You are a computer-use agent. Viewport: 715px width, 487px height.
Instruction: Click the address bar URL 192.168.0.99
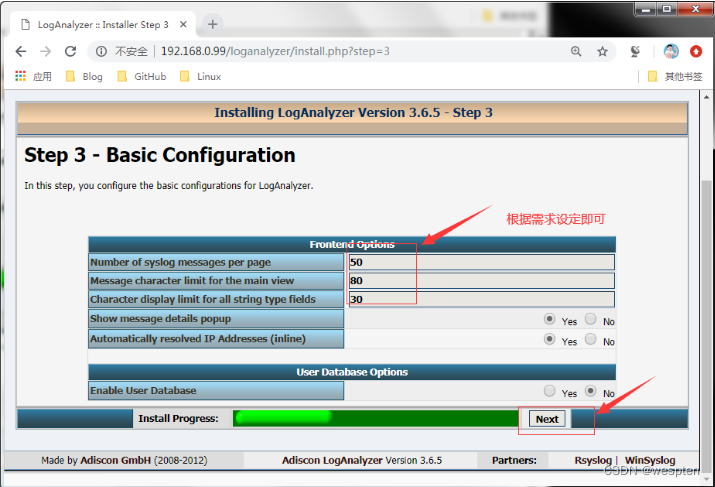tap(275, 52)
